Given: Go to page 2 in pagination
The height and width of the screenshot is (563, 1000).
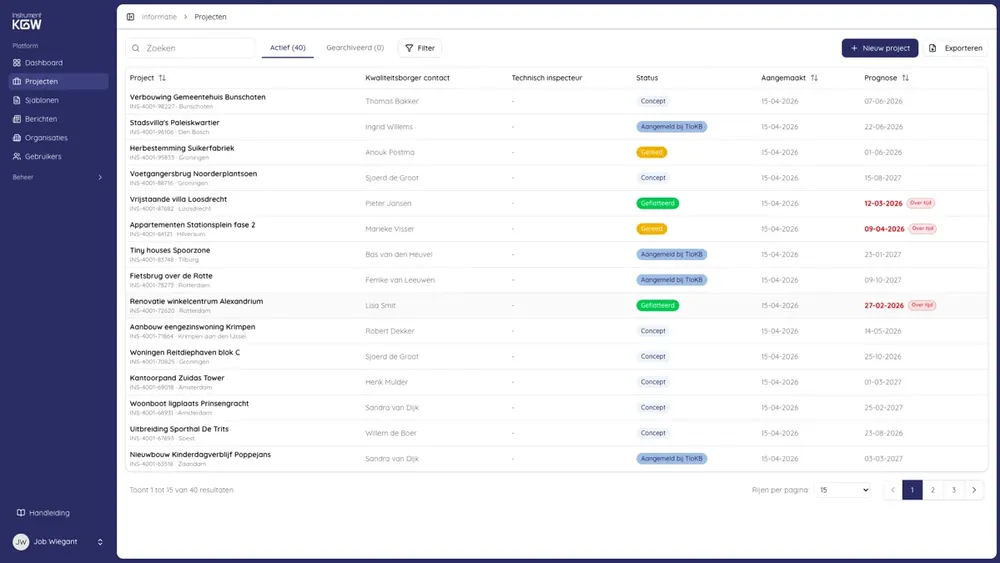Looking at the screenshot, I should tap(932, 490).
